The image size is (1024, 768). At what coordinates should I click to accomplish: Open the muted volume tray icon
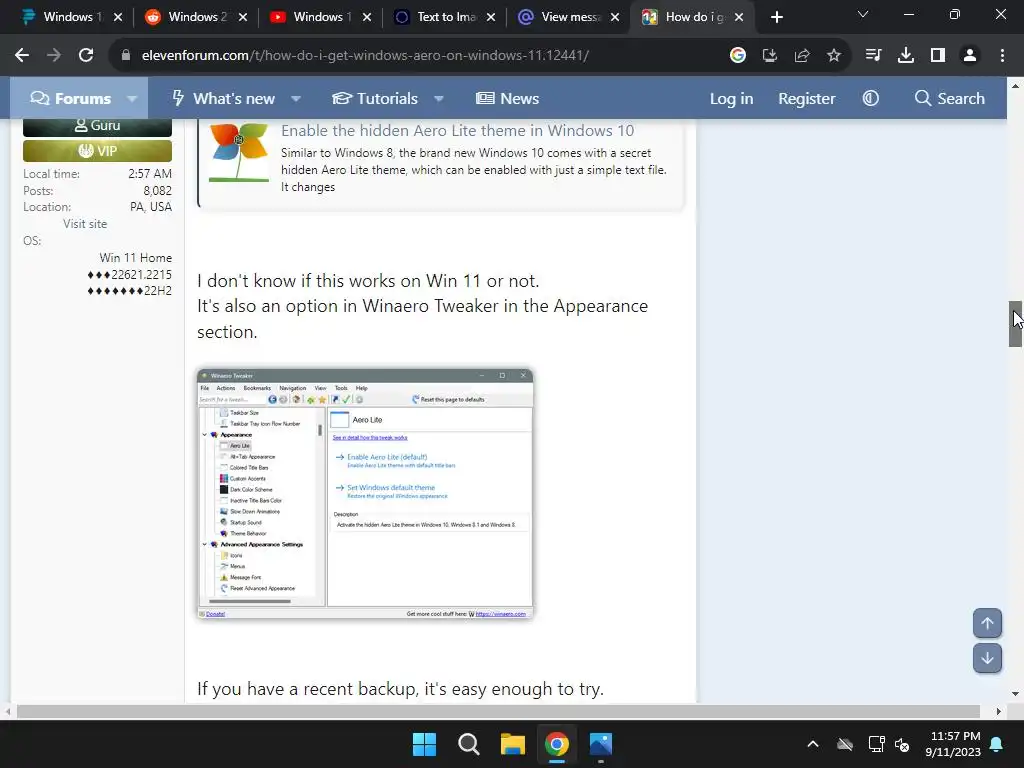tap(902, 744)
